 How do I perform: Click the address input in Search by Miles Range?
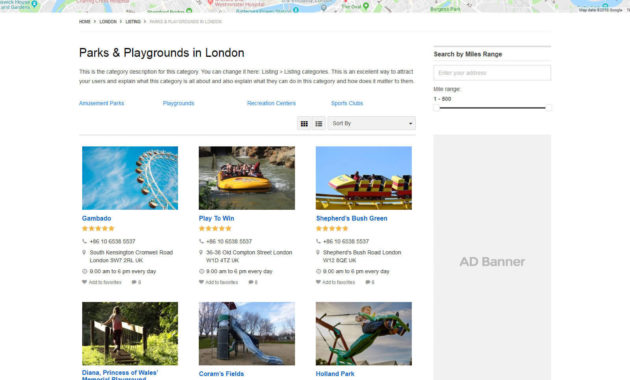(x=492, y=73)
